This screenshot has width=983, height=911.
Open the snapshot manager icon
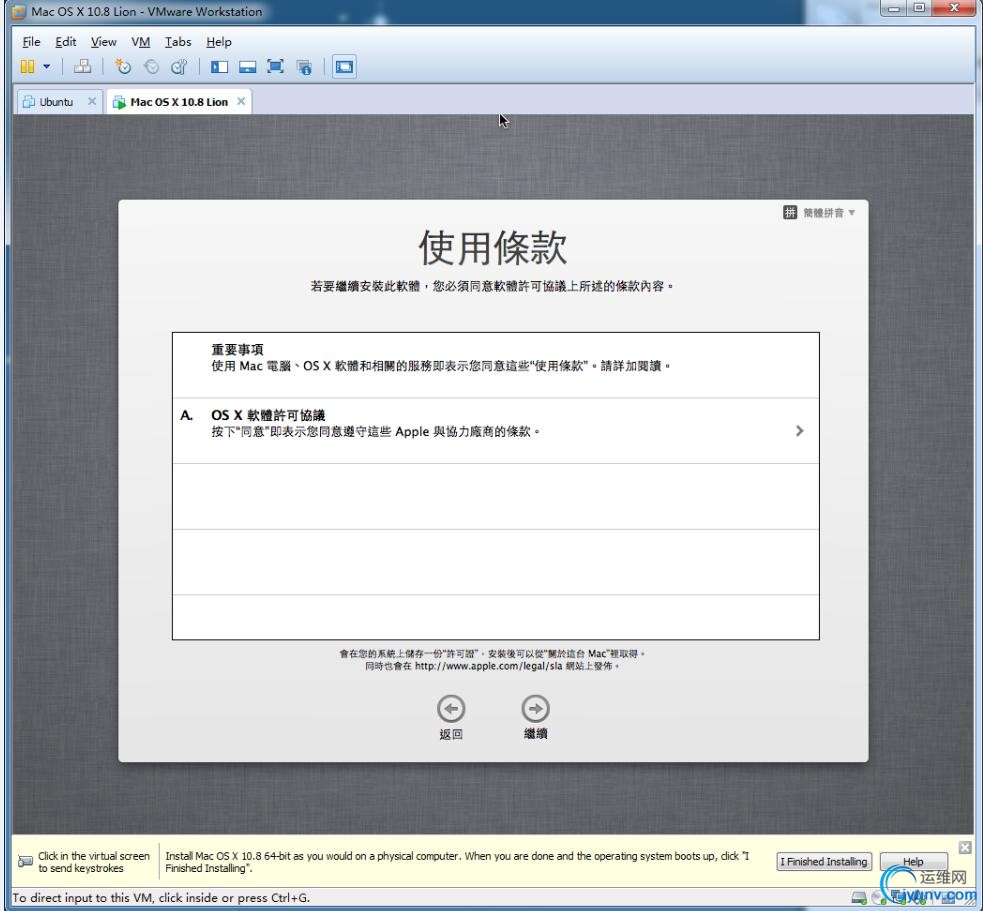click(x=179, y=66)
